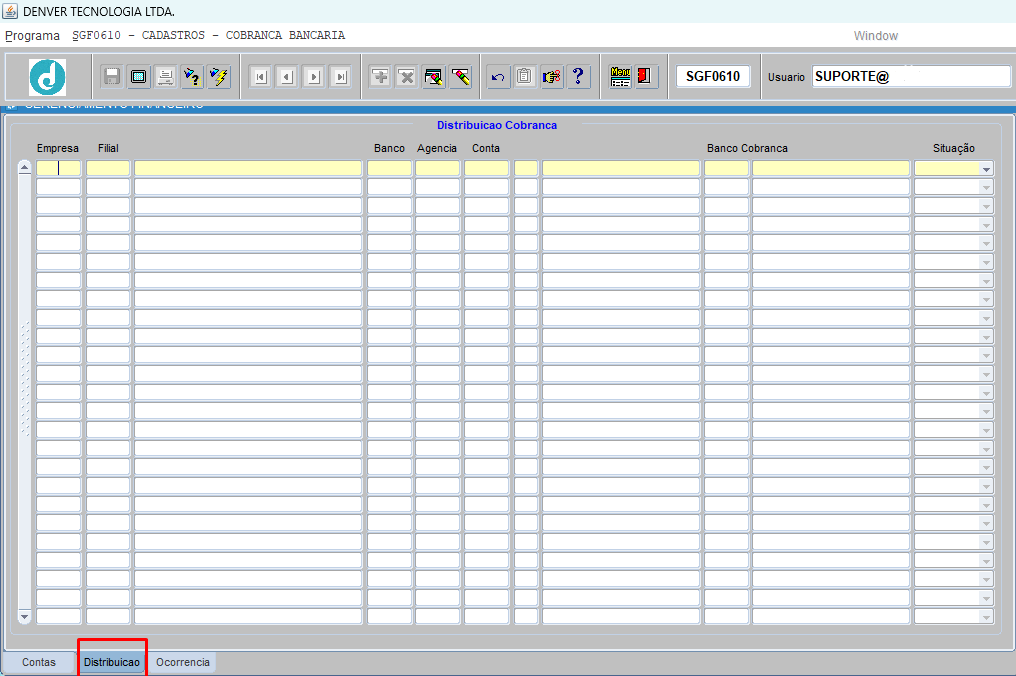Click the Print toolbar icon
The height and width of the screenshot is (676, 1016).
[166, 77]
